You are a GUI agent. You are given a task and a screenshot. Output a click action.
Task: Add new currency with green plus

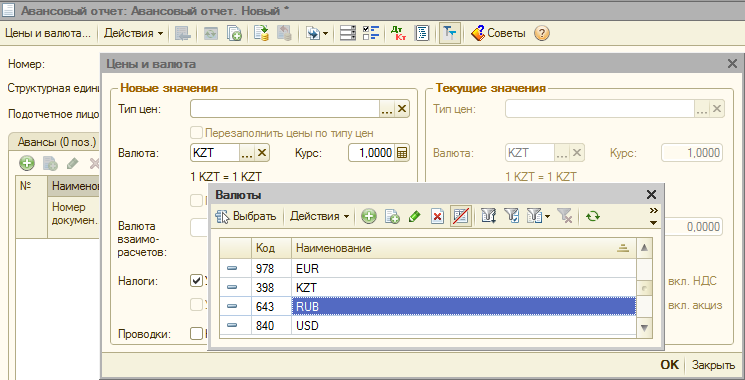[x=369, y=217]
